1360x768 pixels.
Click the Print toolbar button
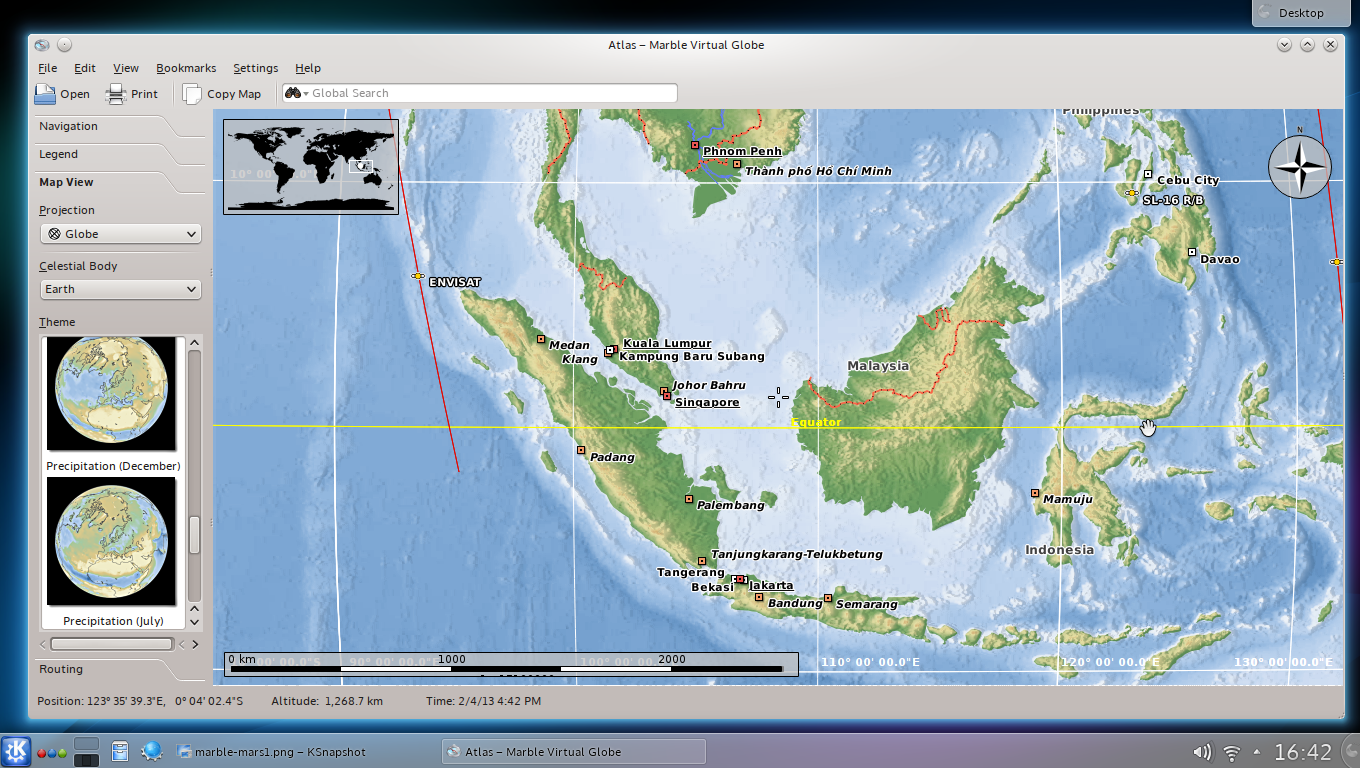[x=131, y=94]
